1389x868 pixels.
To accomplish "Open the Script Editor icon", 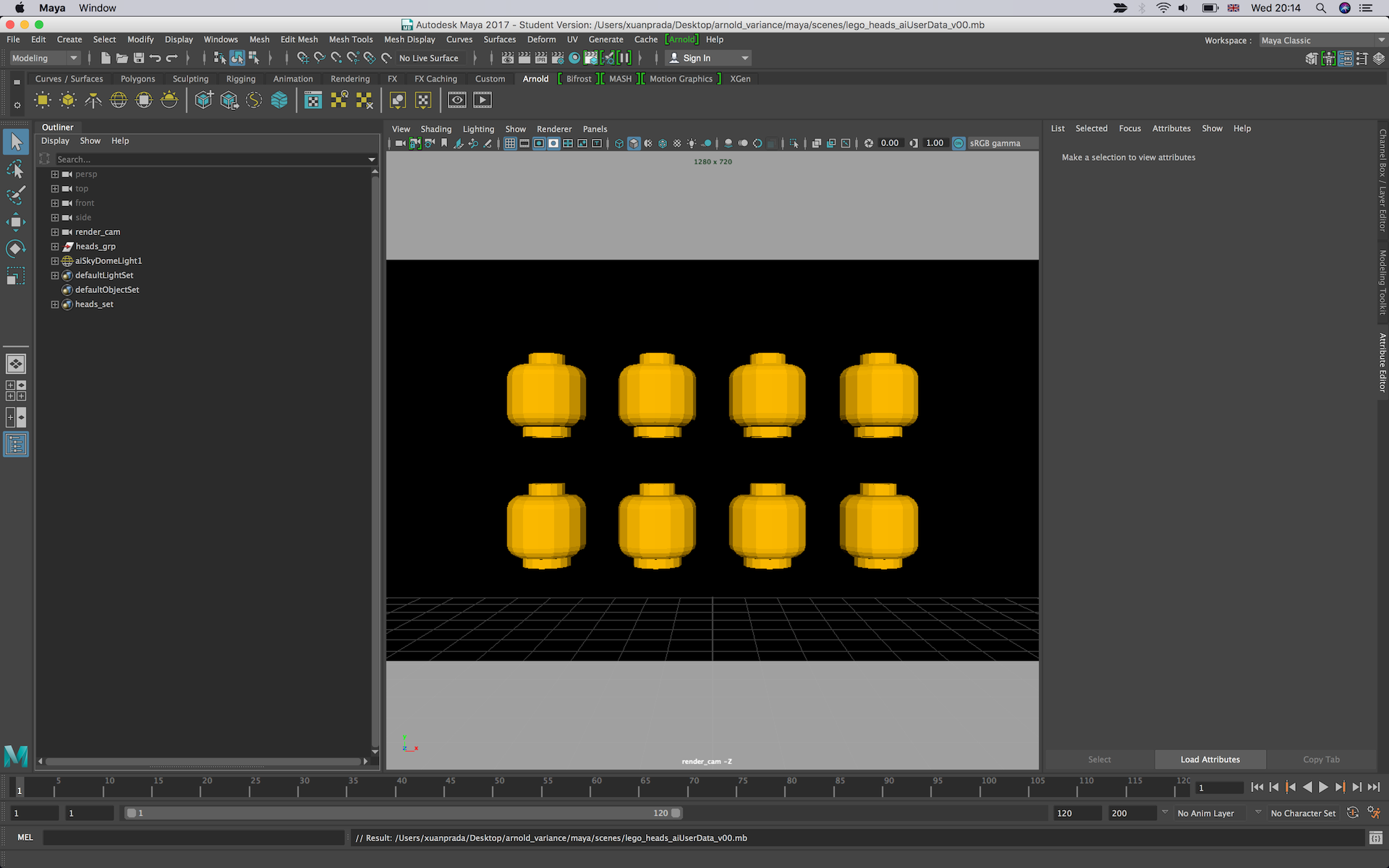I will tap(1376, 838).
